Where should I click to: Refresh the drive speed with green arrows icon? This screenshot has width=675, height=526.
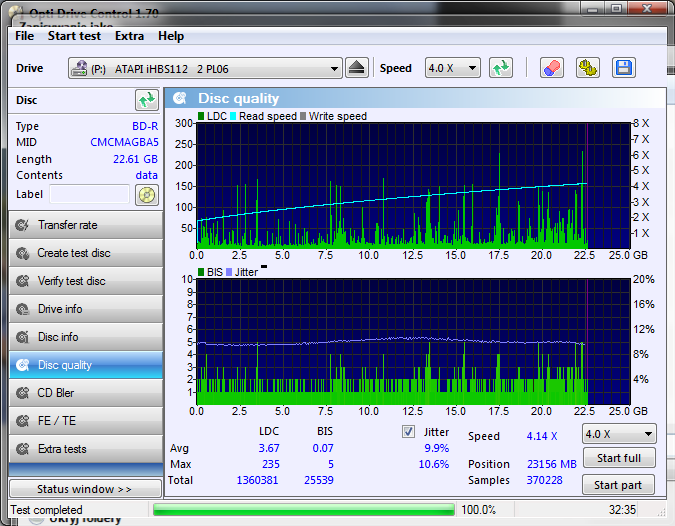[x=501, y=68]
